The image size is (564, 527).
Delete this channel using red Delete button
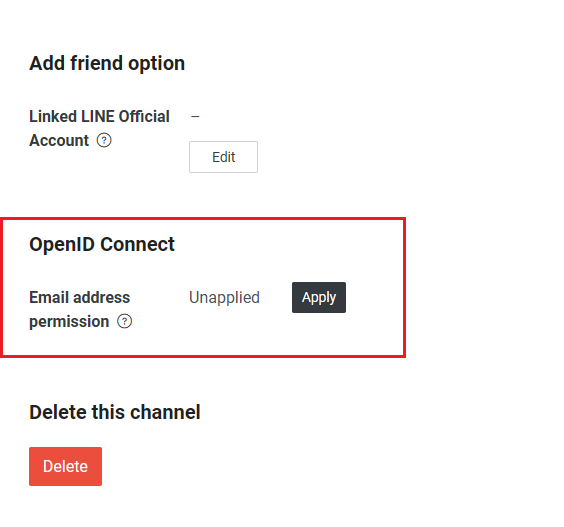pos(65,467)
